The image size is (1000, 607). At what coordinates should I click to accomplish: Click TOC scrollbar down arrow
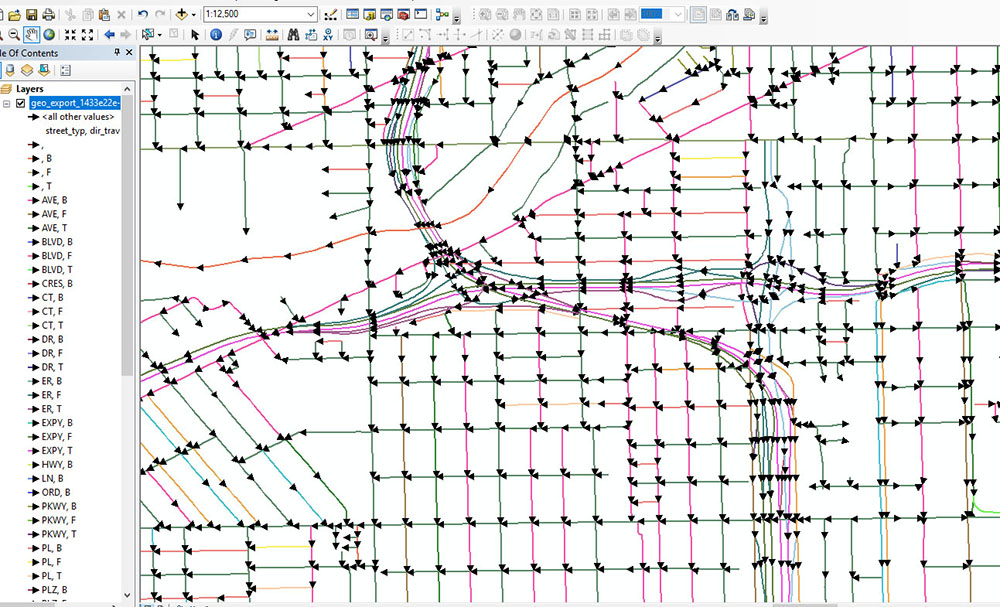[127, 594]
